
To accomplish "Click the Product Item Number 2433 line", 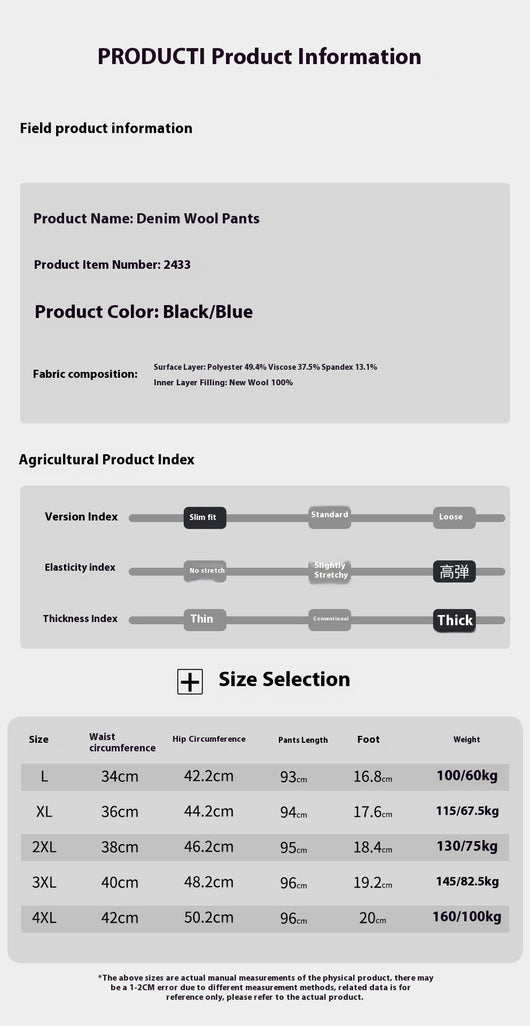I will (112, 265).
